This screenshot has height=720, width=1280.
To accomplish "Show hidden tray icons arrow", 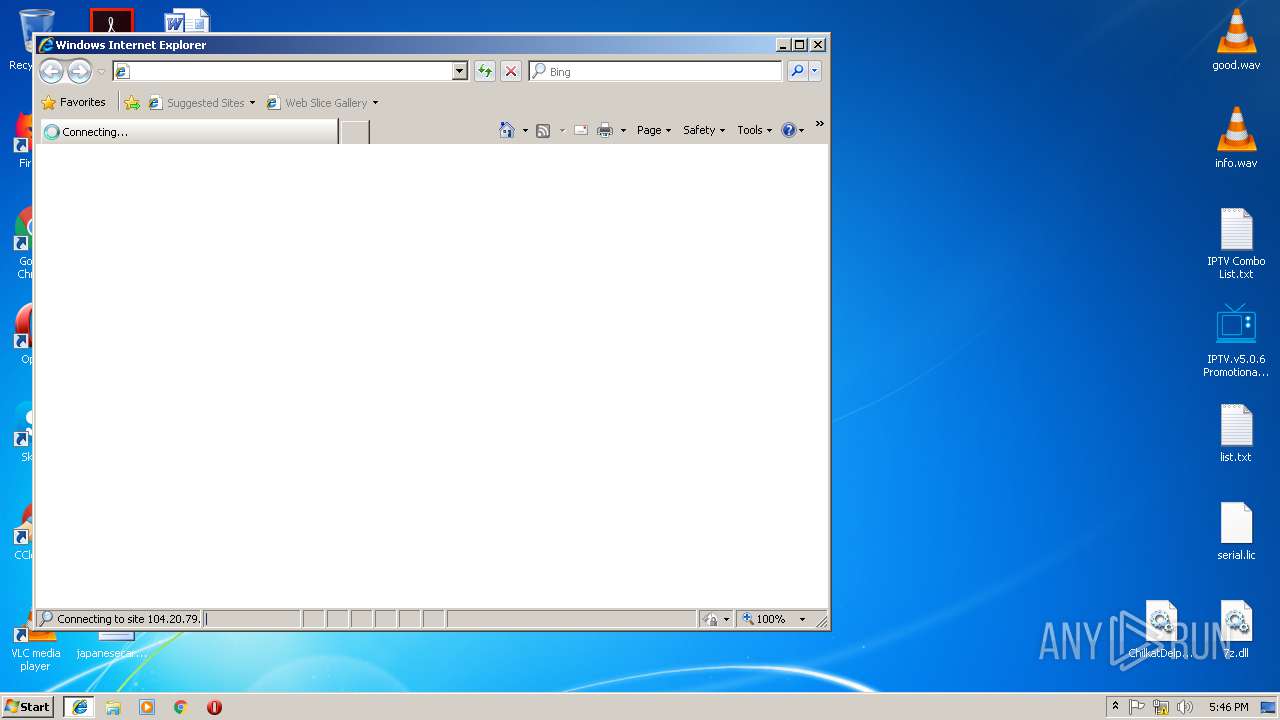I will (1115, 706).
